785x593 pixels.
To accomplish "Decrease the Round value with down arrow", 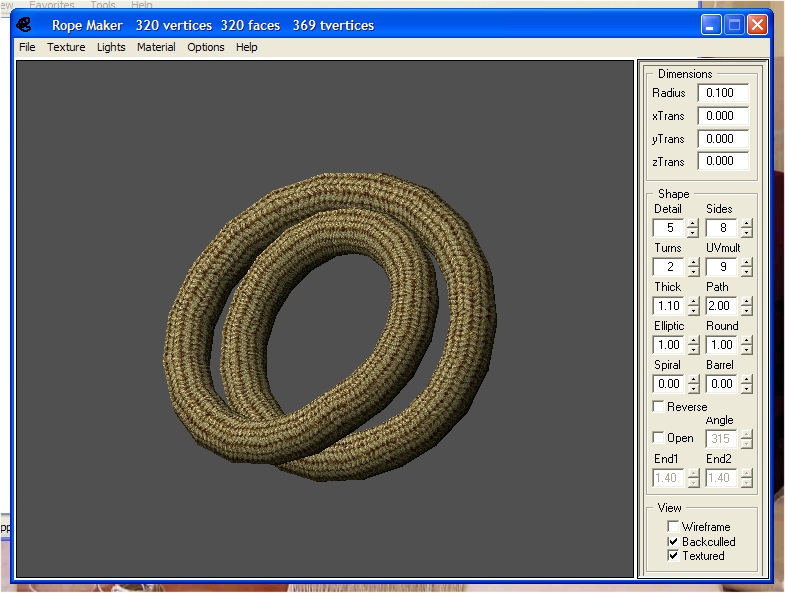I will click(x=746, y=350).
